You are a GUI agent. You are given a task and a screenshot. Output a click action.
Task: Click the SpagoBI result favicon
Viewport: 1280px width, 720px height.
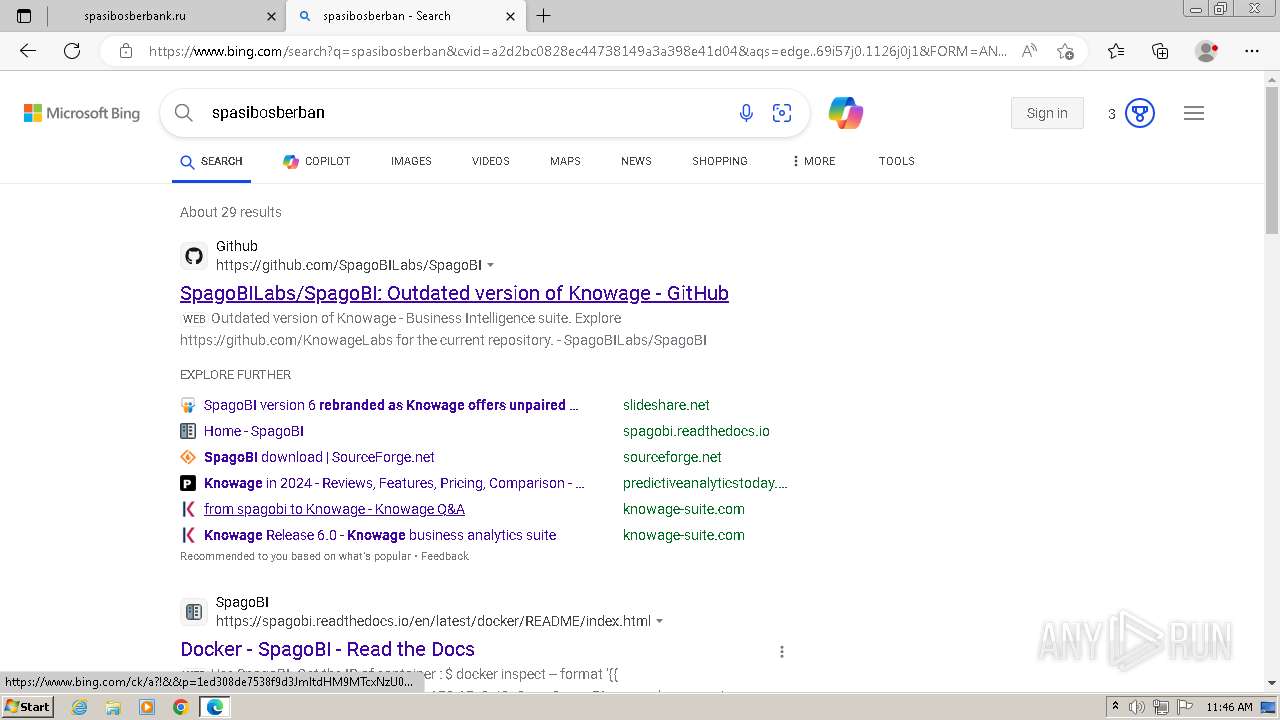(x=194, y=612)
